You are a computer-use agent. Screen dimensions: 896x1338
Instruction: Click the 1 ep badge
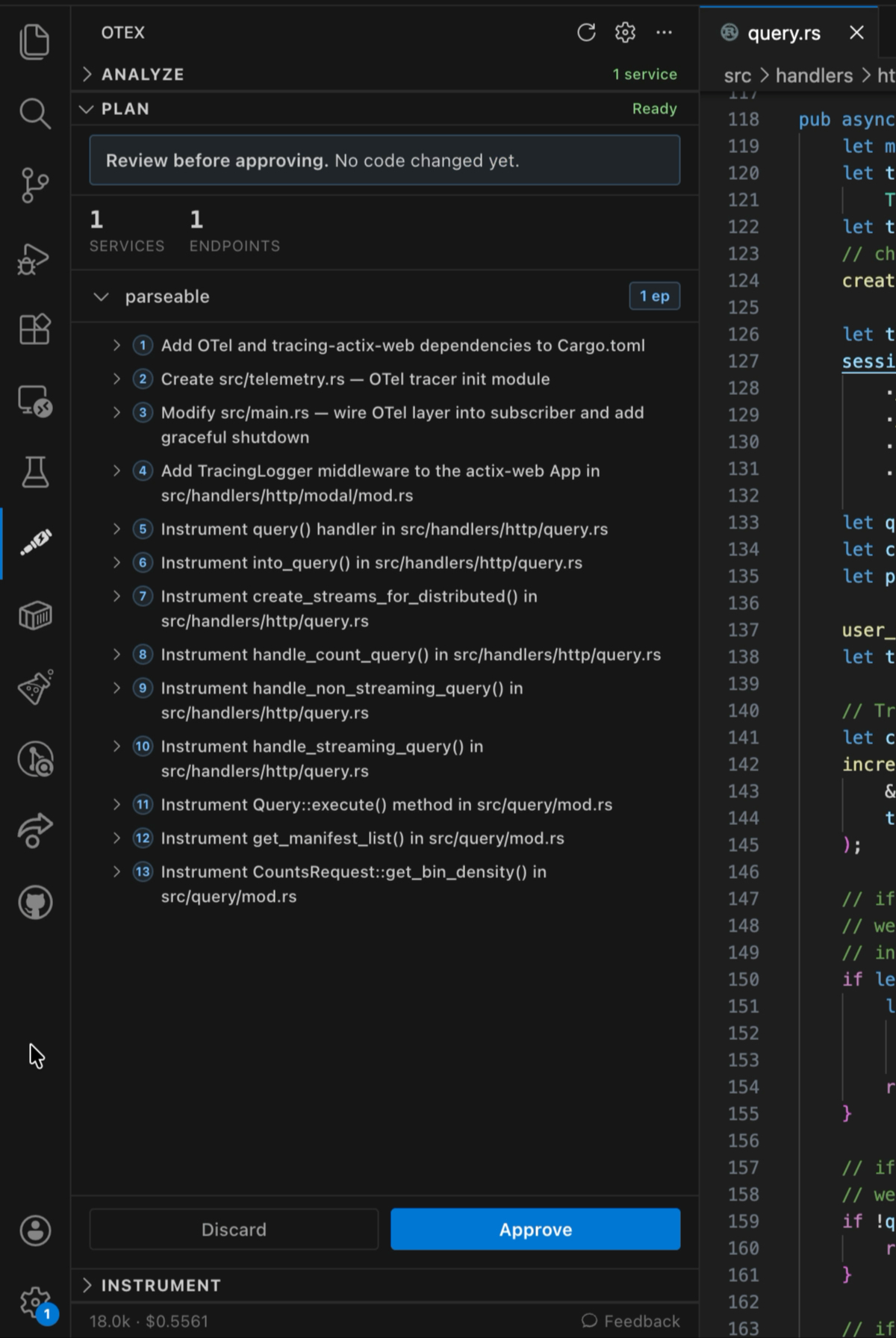[654, 296]
